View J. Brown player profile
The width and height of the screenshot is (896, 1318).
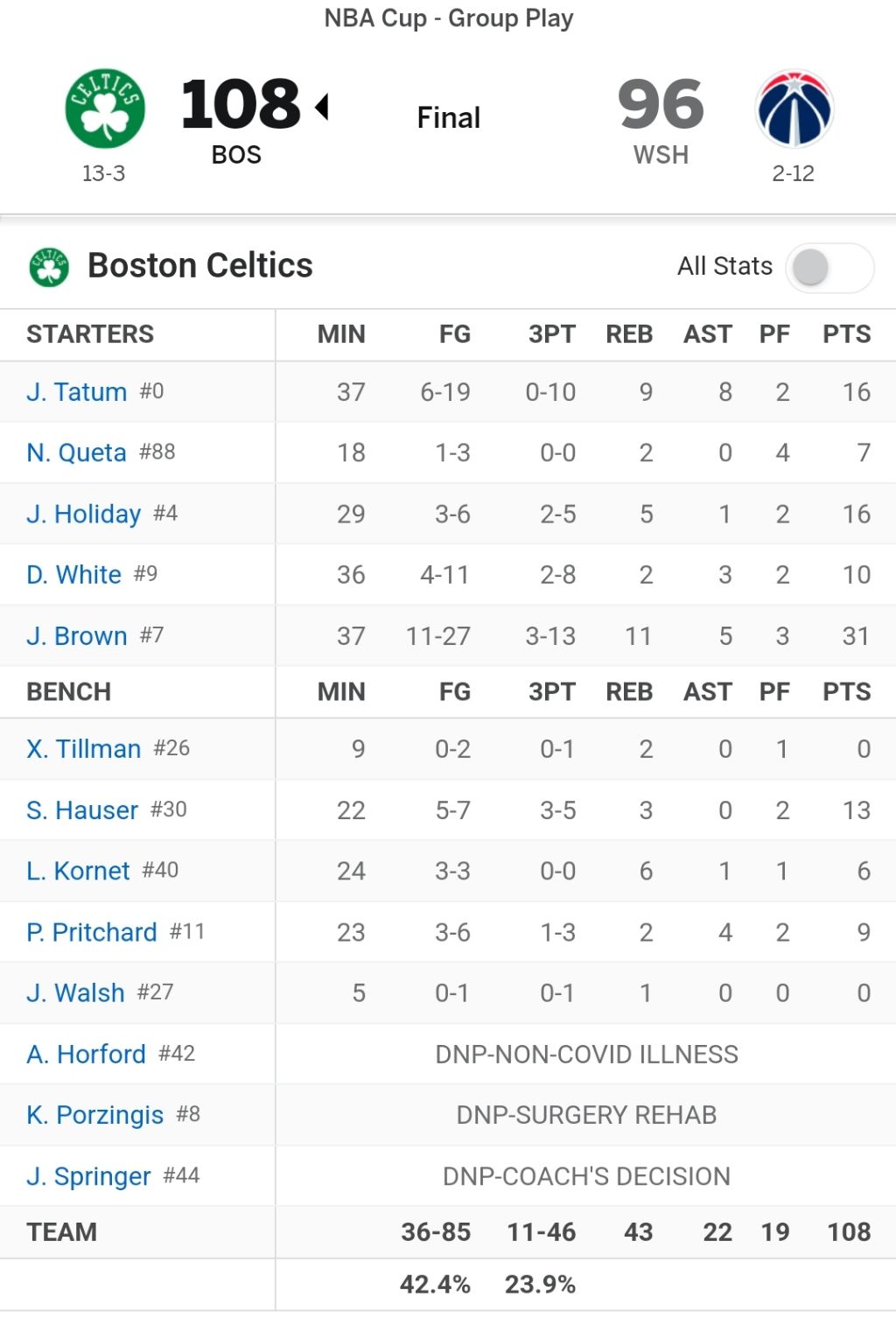(77, 635)
